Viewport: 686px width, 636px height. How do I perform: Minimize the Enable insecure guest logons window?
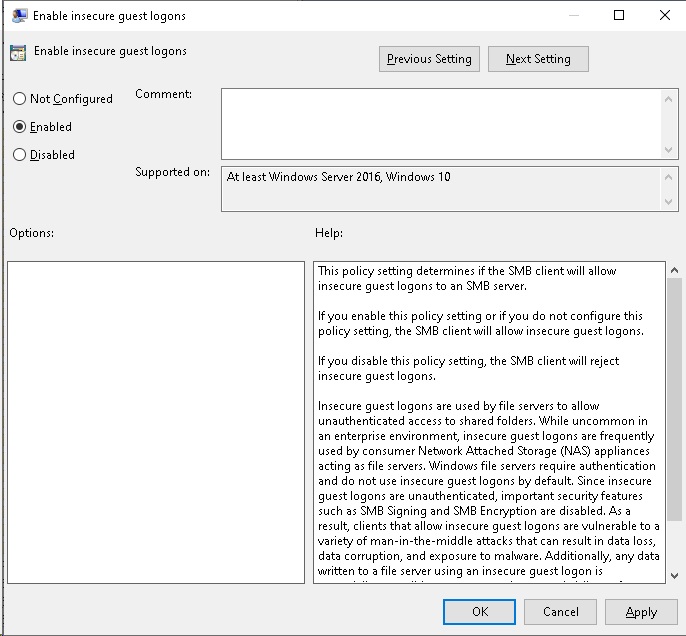coord(572,16)
